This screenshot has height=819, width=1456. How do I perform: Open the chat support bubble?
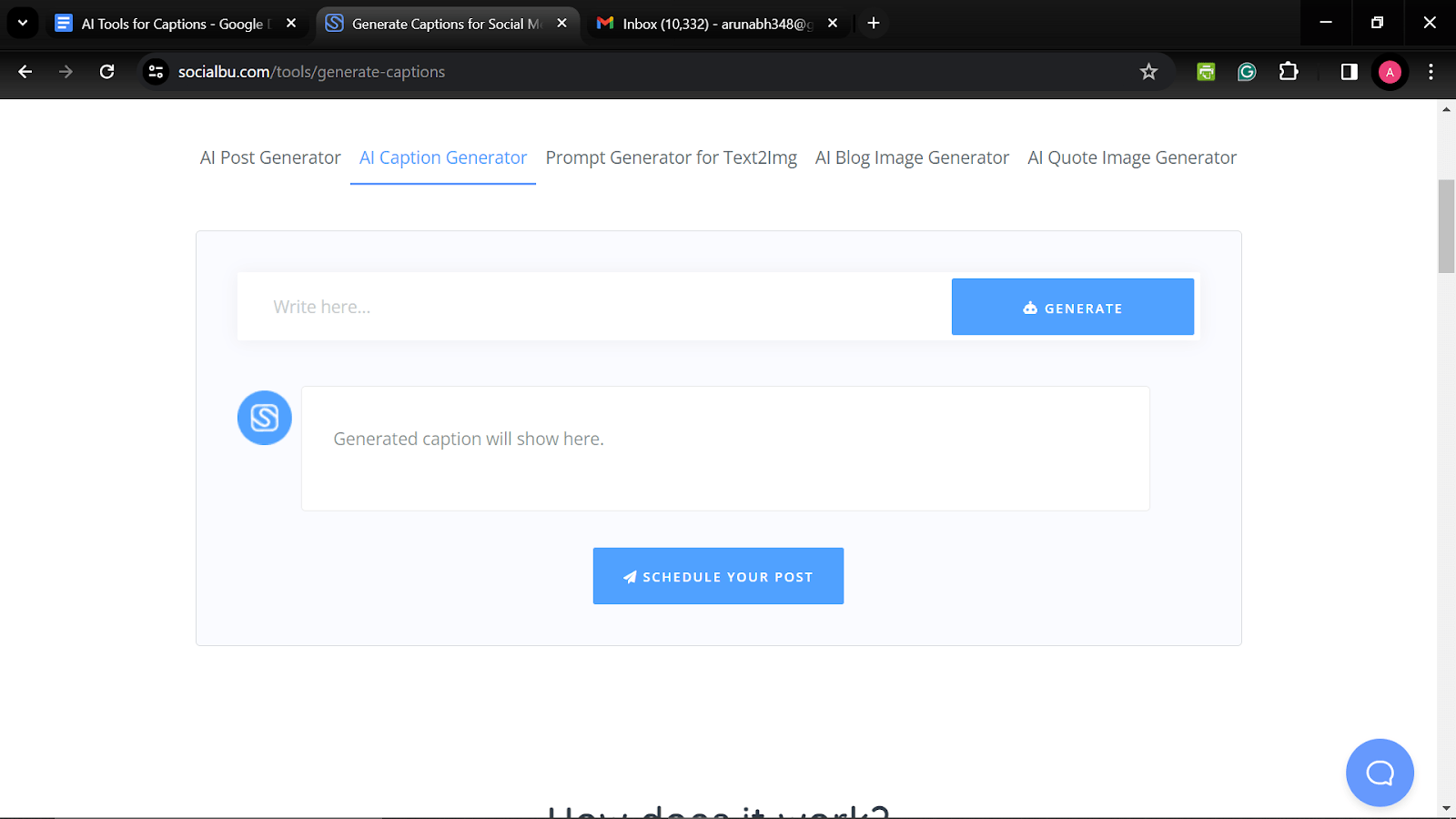1379,772
